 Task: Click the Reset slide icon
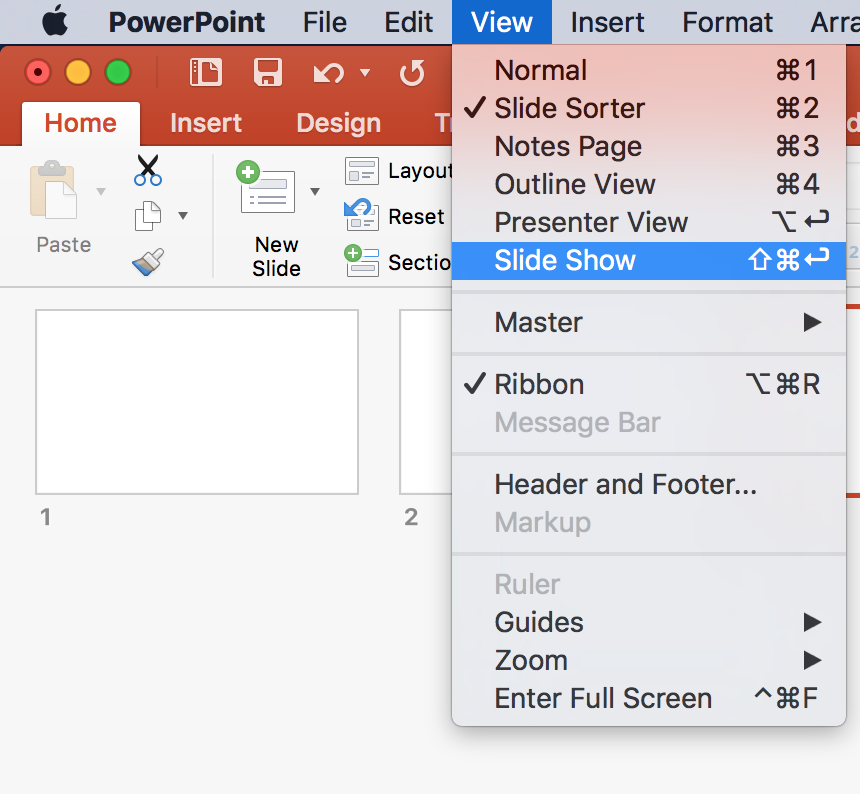[361, 214]
